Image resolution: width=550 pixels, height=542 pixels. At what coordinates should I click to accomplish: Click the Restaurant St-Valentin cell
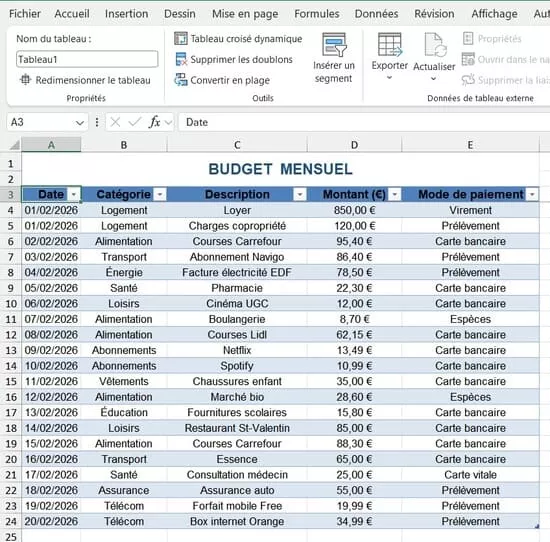click(x=237, y=428)
